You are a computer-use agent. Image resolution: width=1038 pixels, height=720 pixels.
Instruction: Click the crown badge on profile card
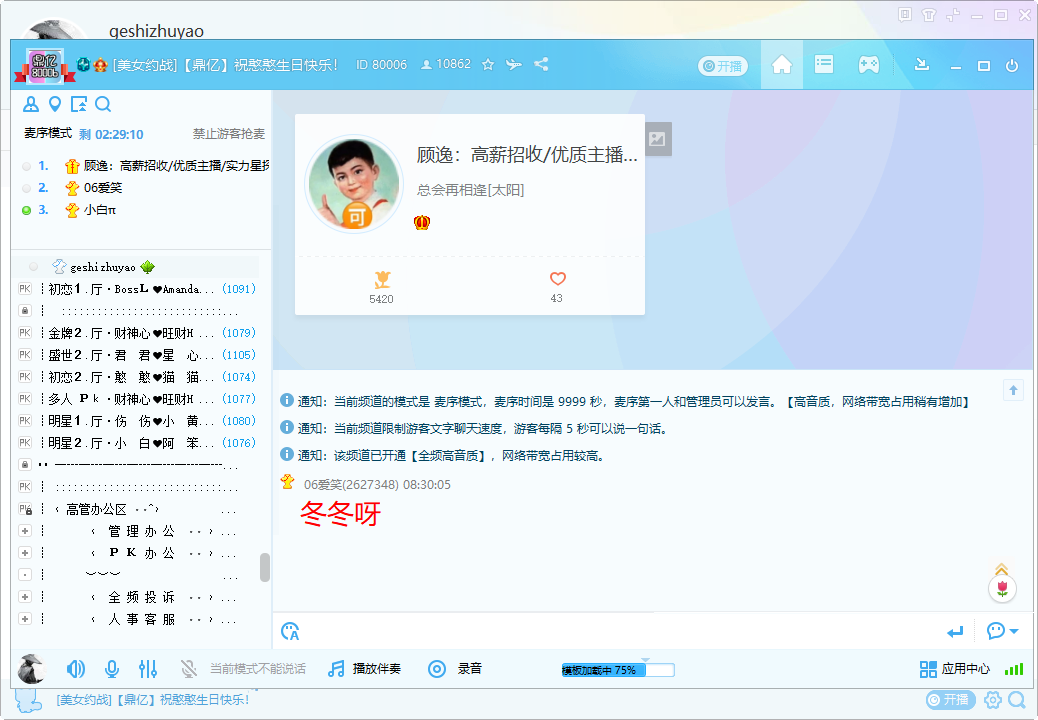(422, 222)
